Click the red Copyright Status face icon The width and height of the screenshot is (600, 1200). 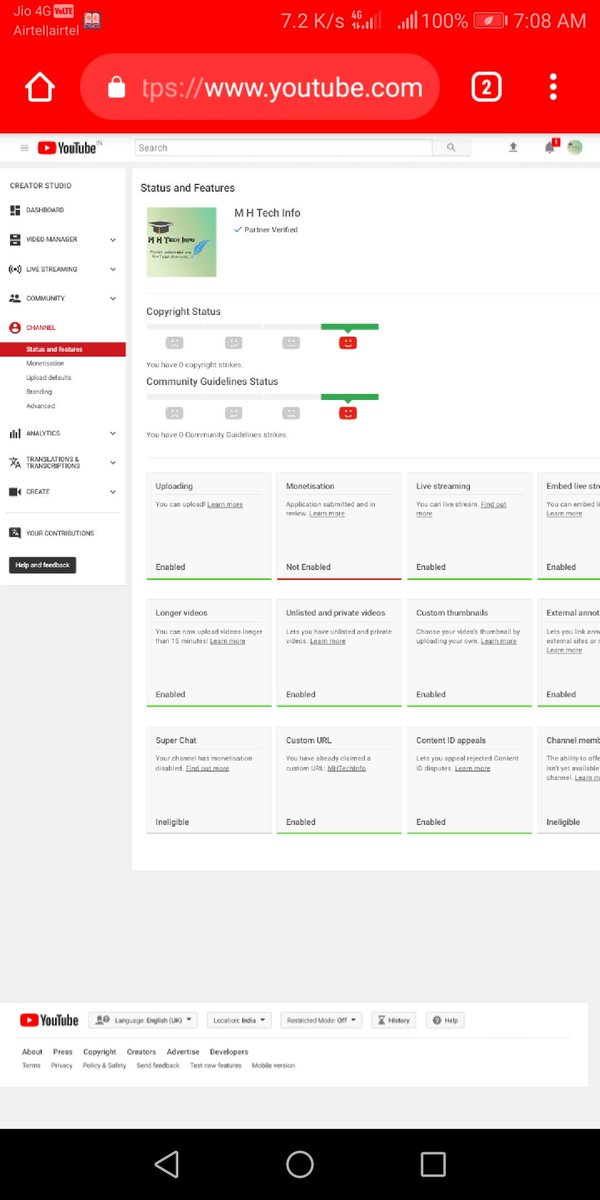pos(348,342)
